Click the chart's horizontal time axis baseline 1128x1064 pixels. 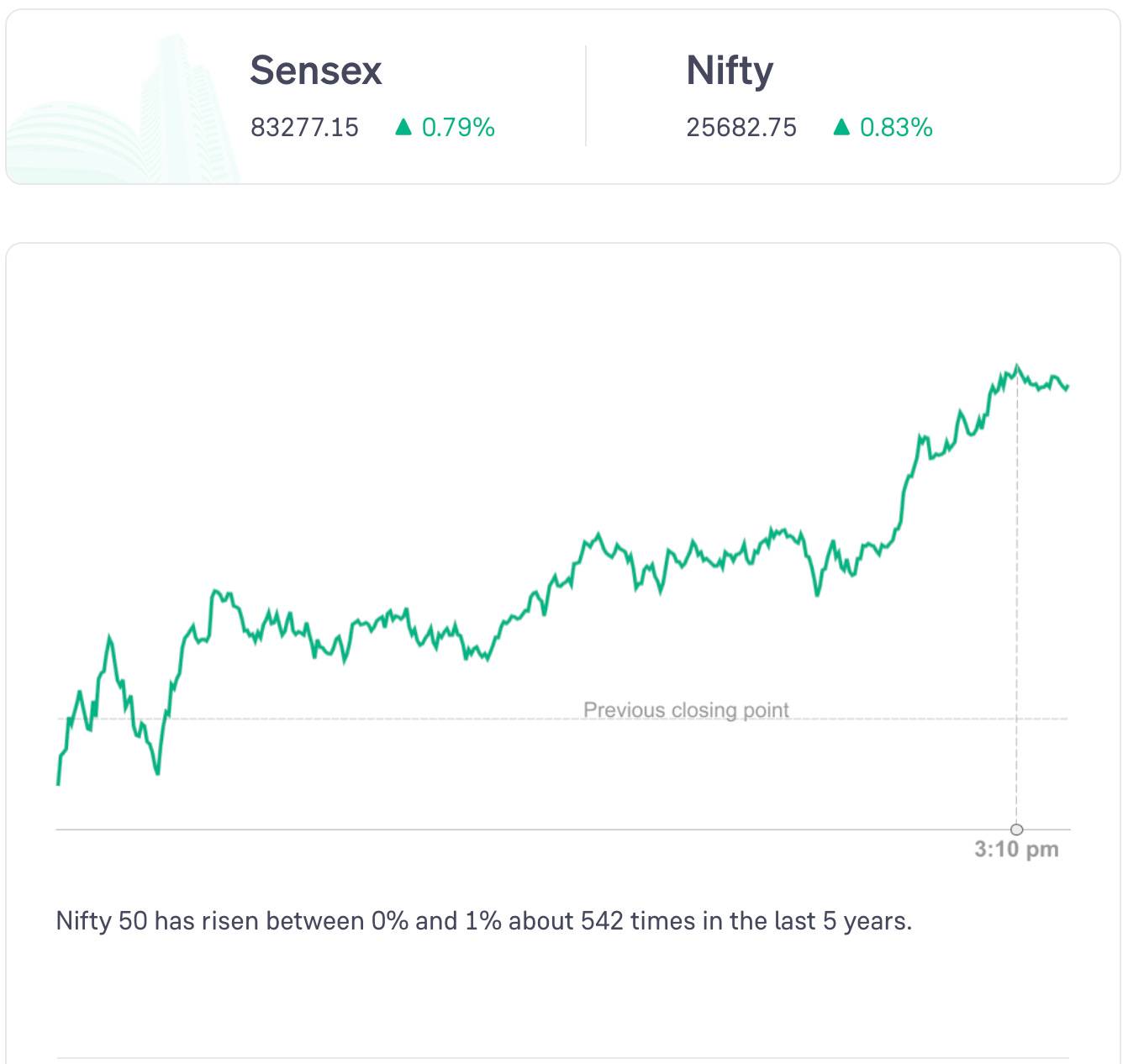click(x=504, y=830)
